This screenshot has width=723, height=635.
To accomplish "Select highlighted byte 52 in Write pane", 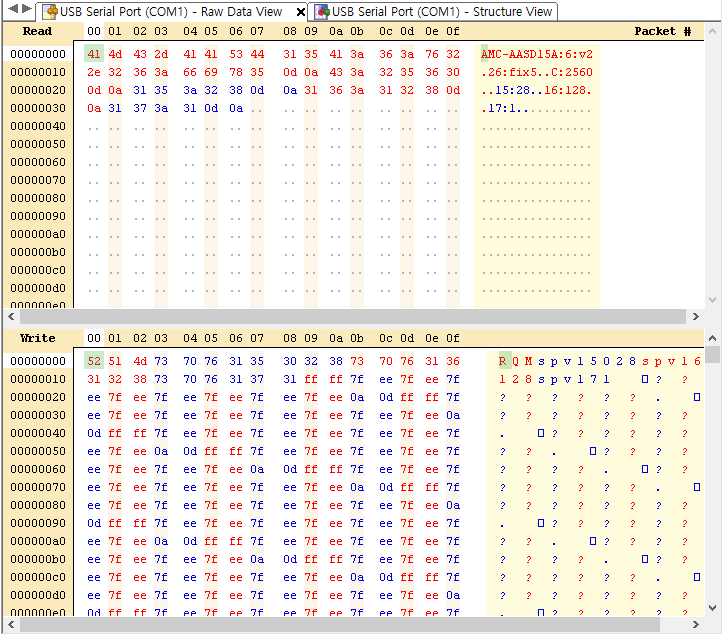I will 94,361.
